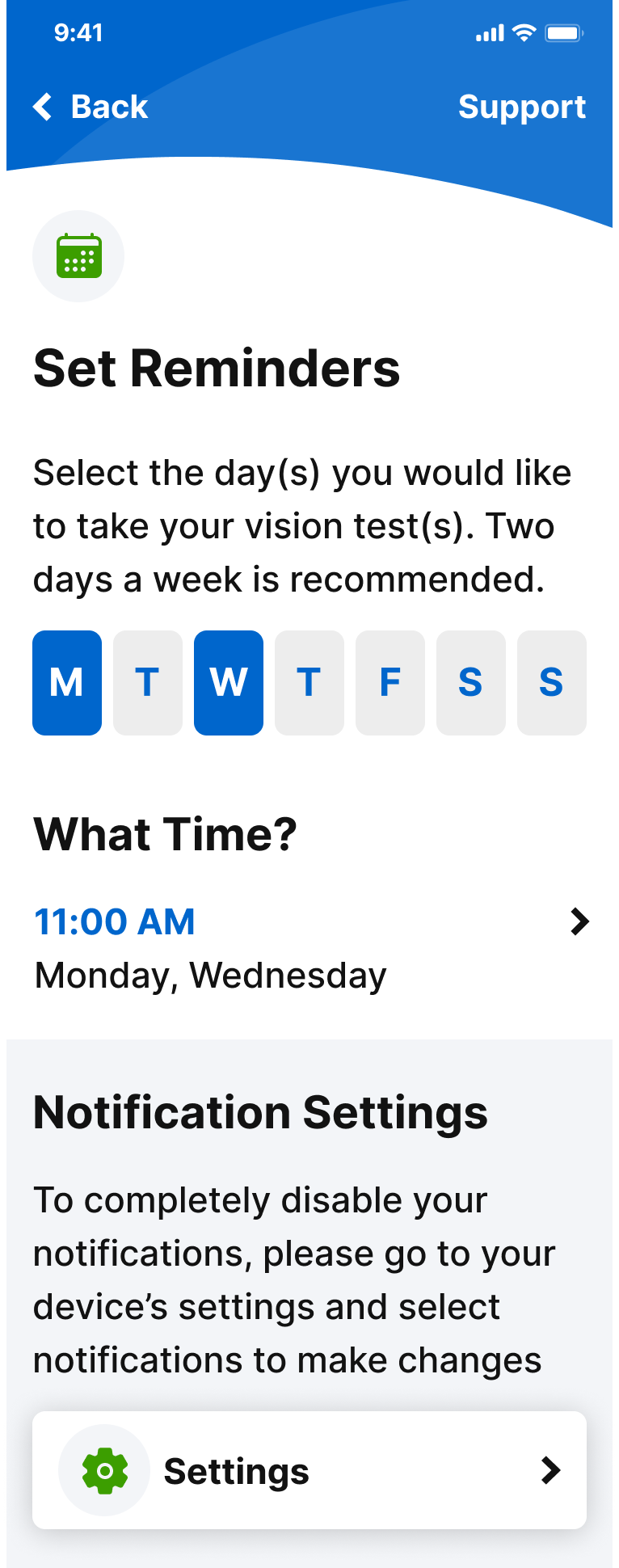This screenshot has height=1568, width=619.
Task: Tap the 9:41 clock in status bar
Action: (x=78, y=33)
